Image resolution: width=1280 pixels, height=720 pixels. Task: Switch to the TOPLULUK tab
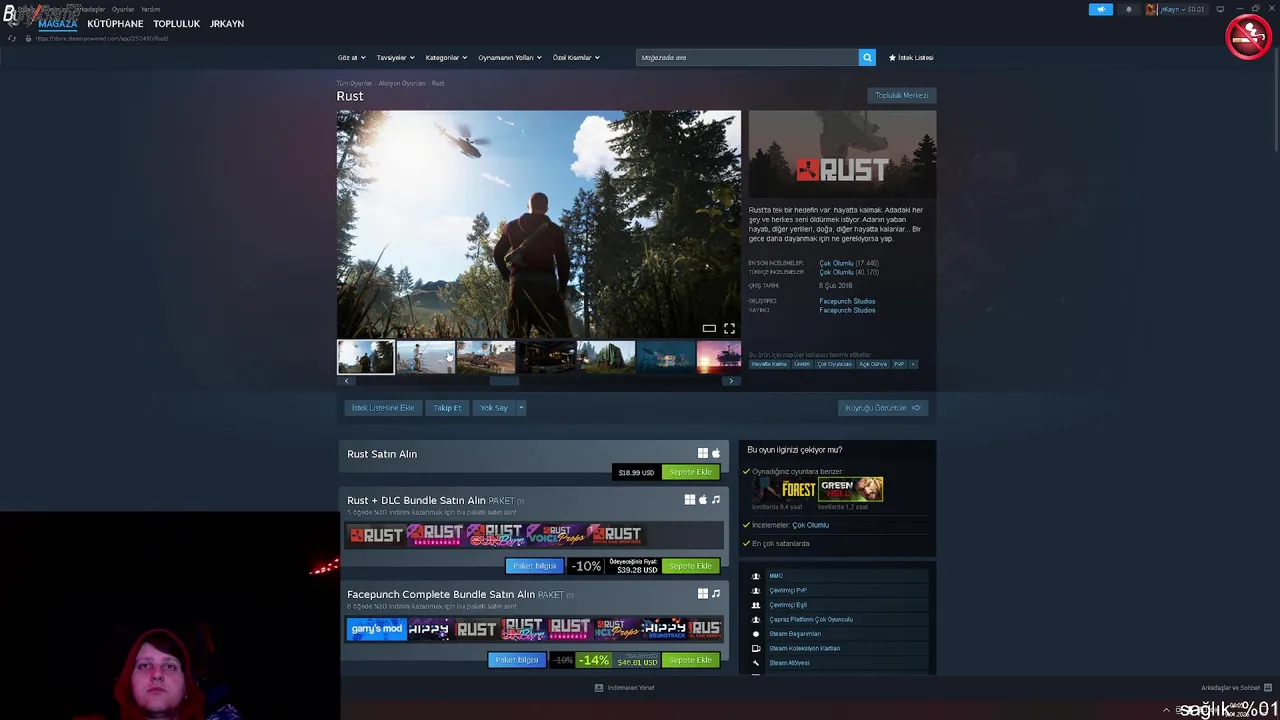[x=177, y=24]
